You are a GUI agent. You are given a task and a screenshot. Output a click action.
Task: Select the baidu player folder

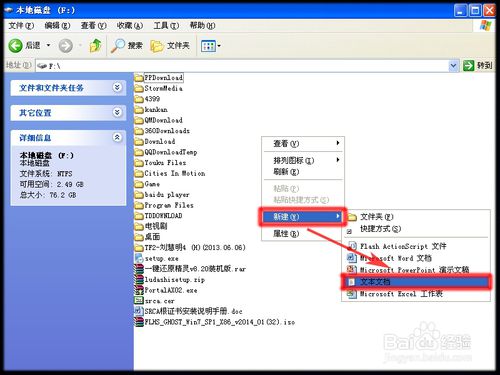coord(162,194)
